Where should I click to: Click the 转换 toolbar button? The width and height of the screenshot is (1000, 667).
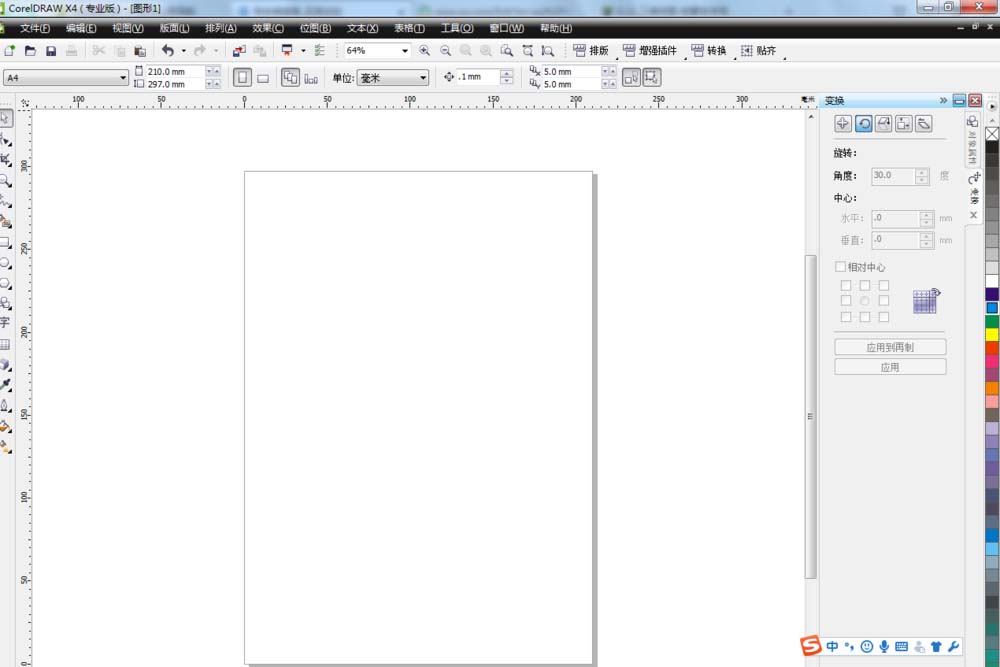pyautogui.click(x=709, y=50)
